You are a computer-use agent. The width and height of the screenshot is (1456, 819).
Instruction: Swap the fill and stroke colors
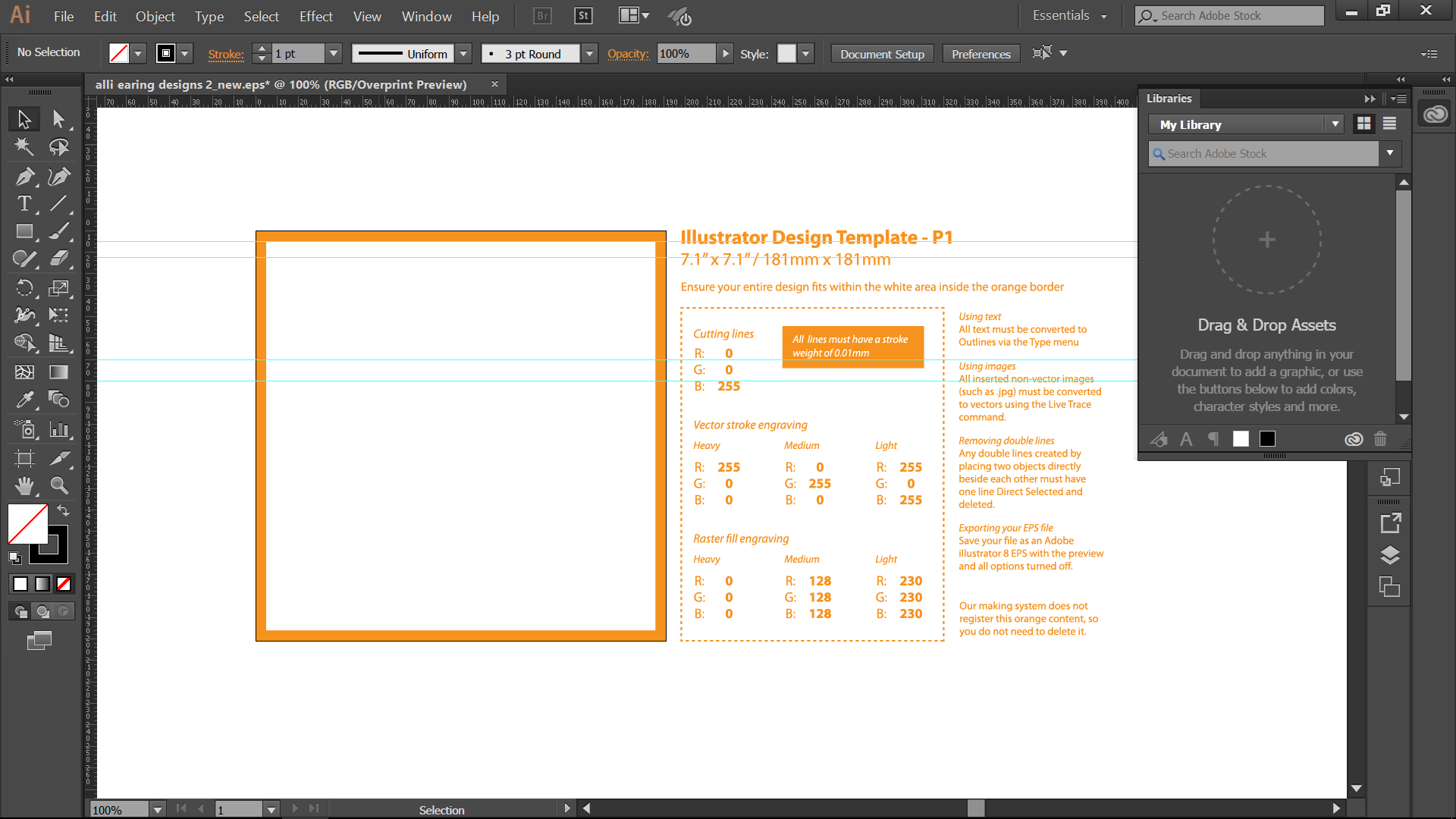coord(64,510)
